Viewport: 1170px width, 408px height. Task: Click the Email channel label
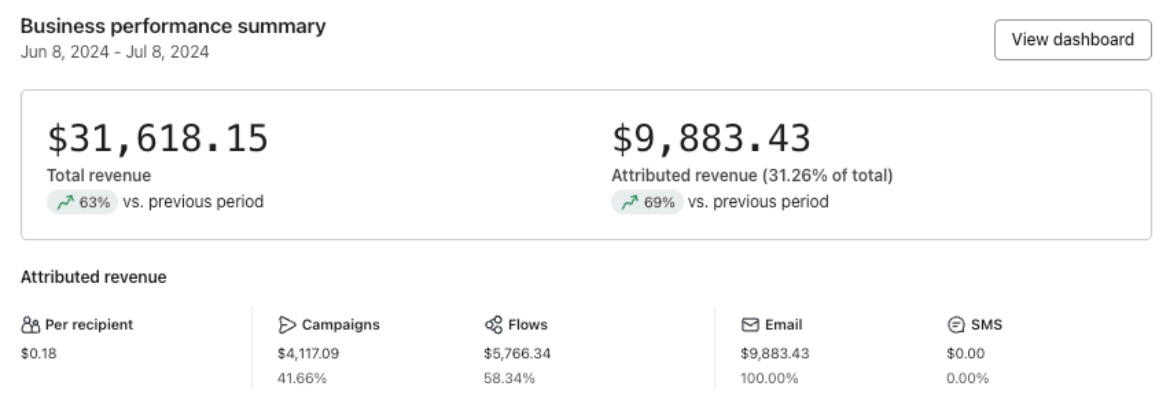(x=784, y=325)
